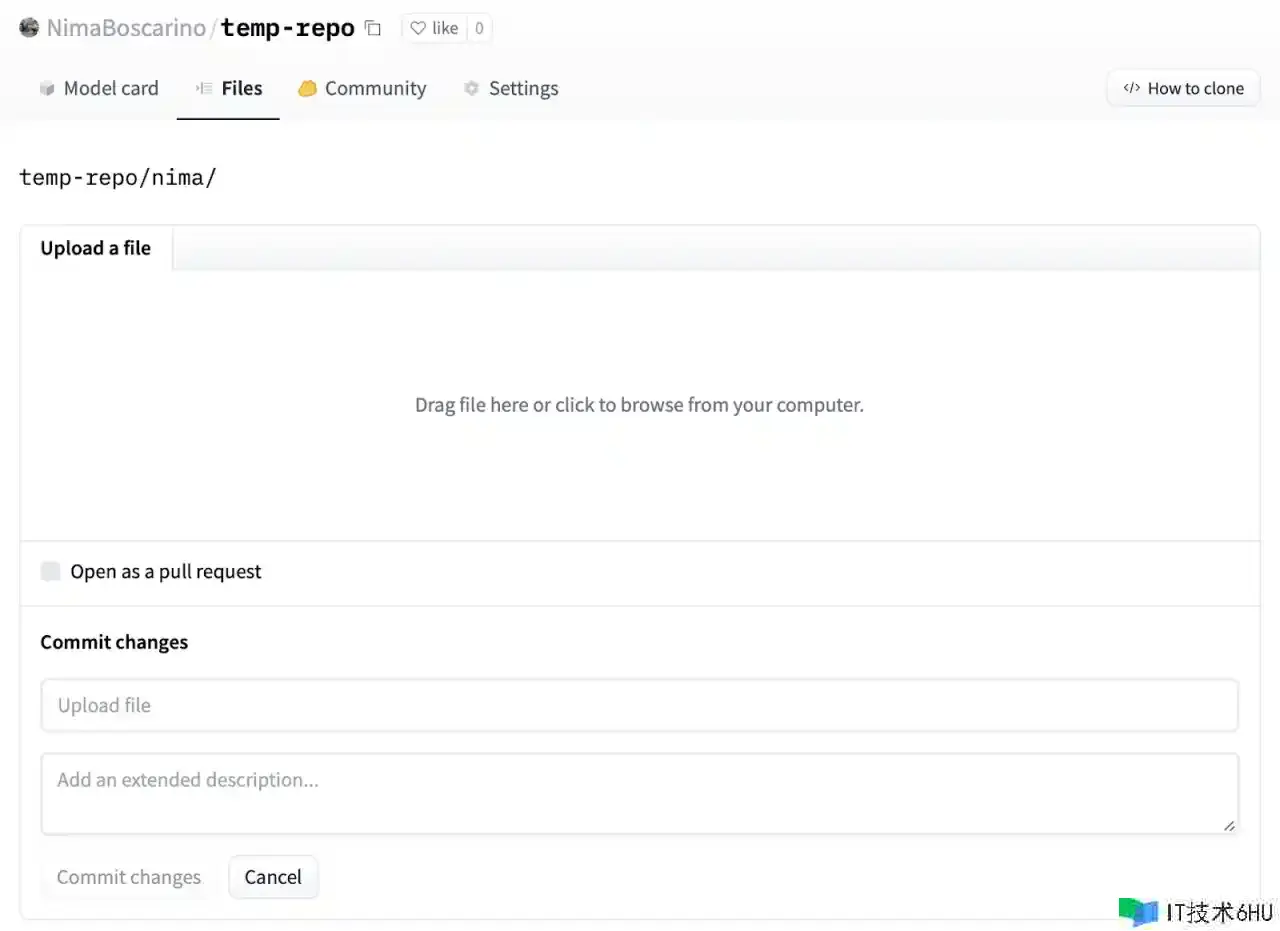Switch to the Community tab
The height and width of the screenshot is (931, 1280).
pos(375,88)
